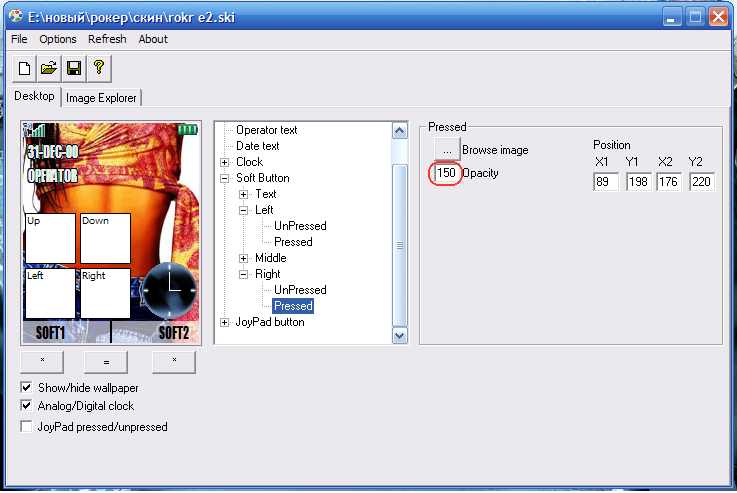
Task: Collapse the Left soft button node
Action: (x=243, y=210)
